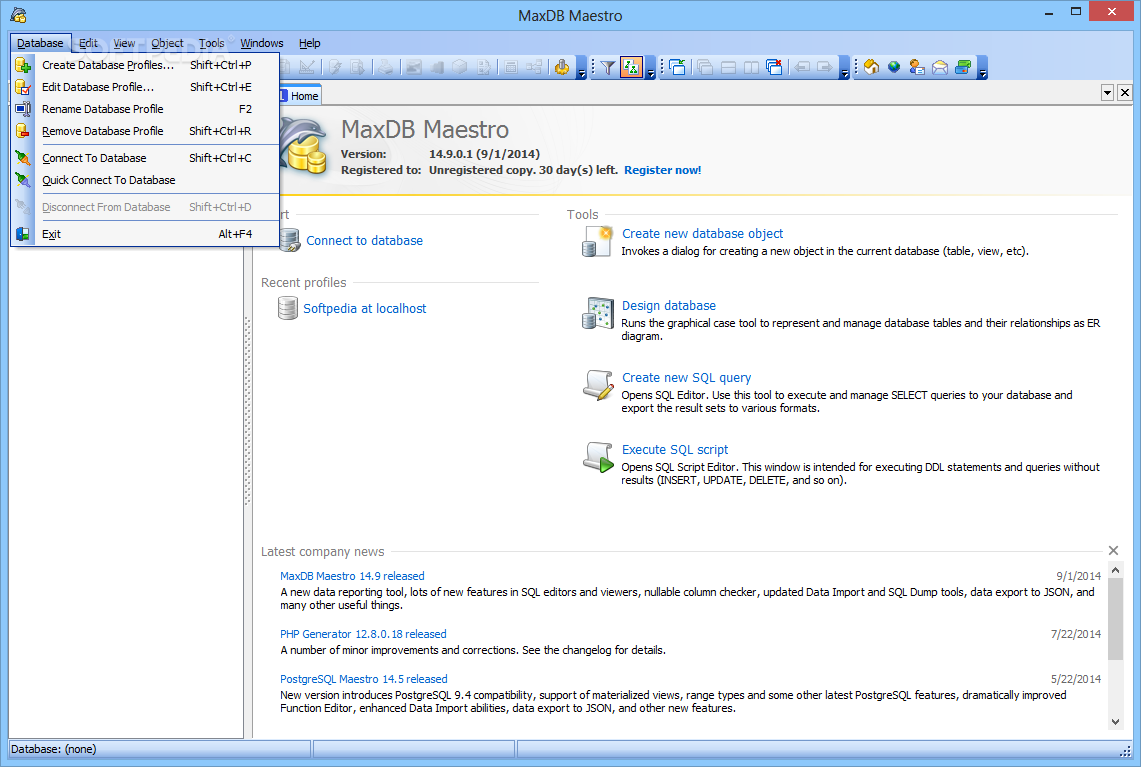Open the tab list dropdown arrow

coord(1108,92)
